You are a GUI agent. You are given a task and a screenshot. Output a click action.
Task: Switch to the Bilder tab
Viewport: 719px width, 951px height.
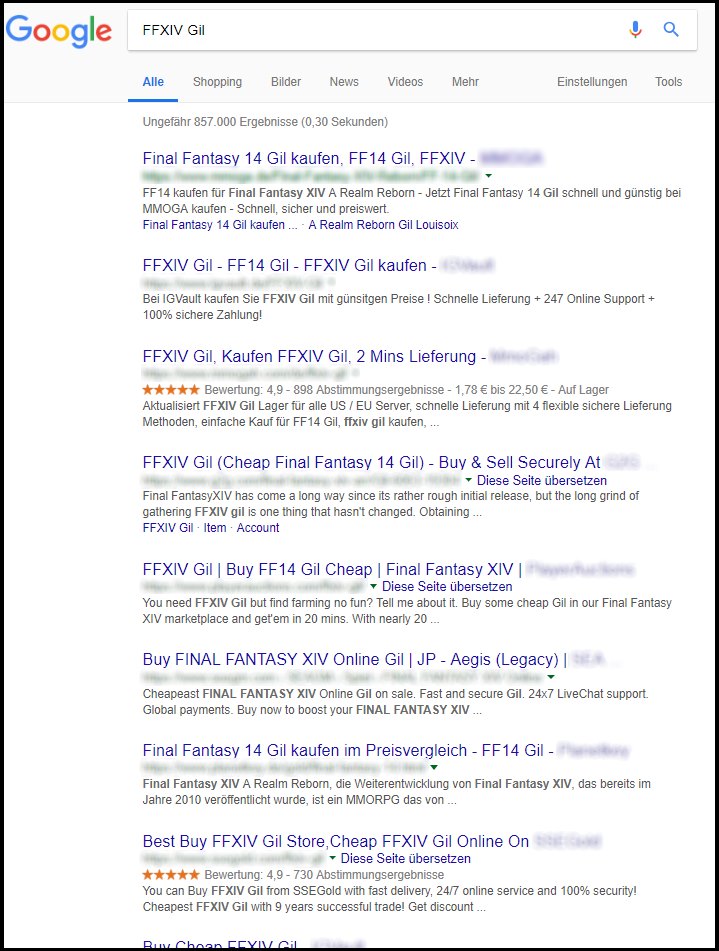pos(286,82)
